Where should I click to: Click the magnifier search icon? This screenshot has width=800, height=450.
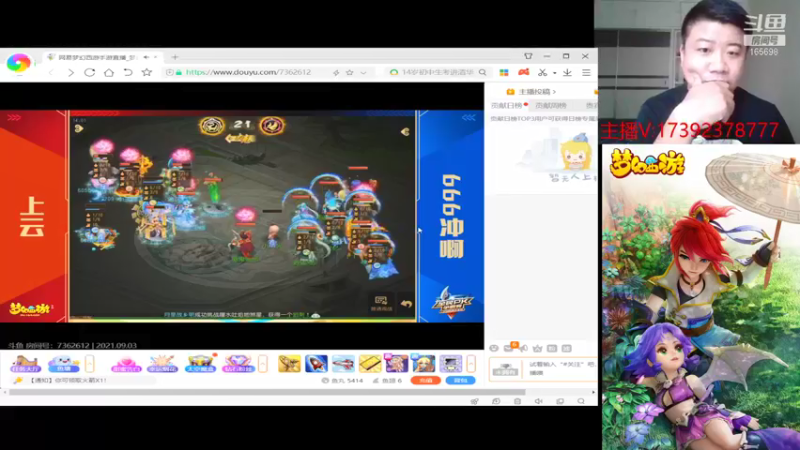(x=483, y=72)
